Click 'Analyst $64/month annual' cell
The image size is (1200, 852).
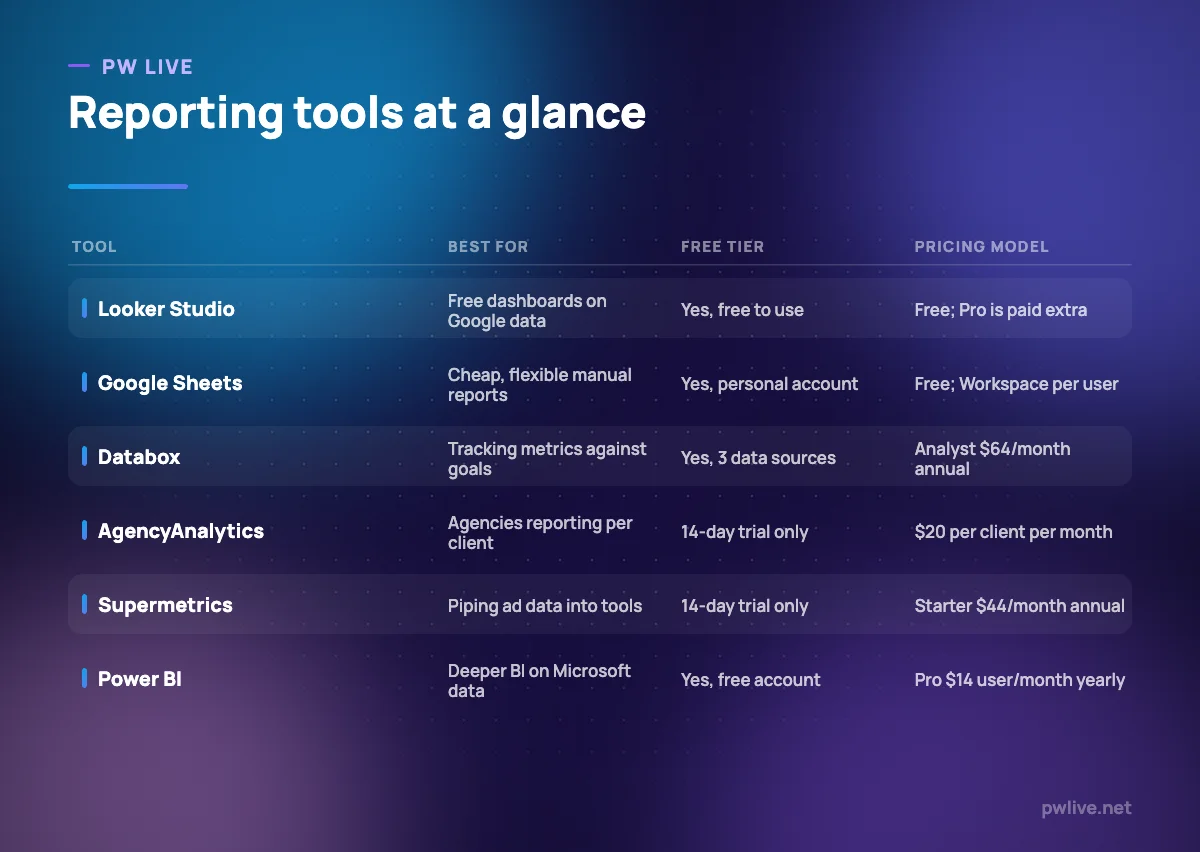[x=992, y=458]
